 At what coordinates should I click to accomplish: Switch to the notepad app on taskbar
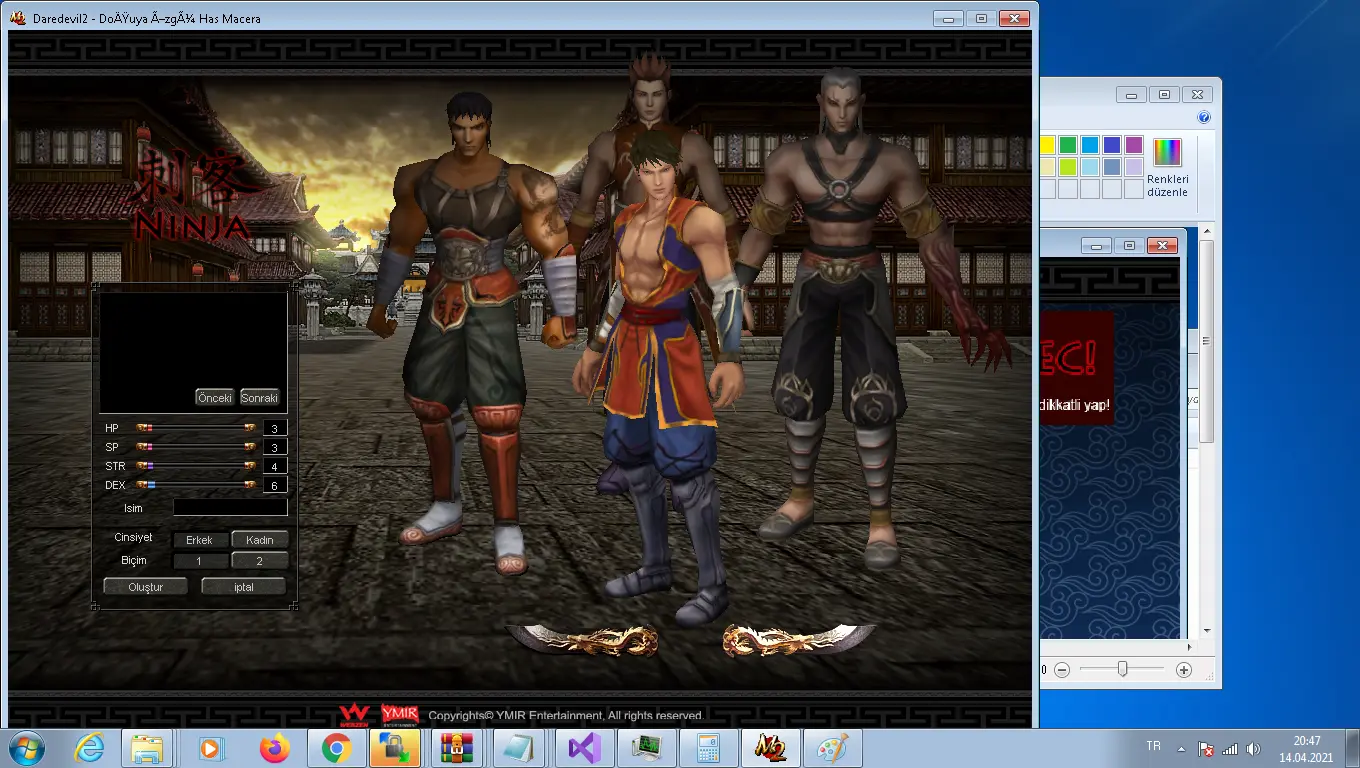pyautogui.click(x=519, y=748)
